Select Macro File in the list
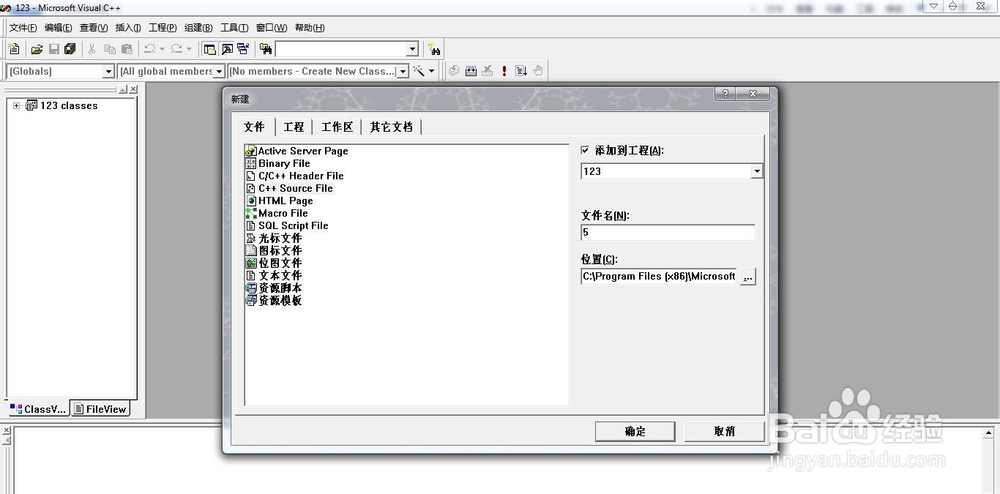 click(x=277, y=214)
